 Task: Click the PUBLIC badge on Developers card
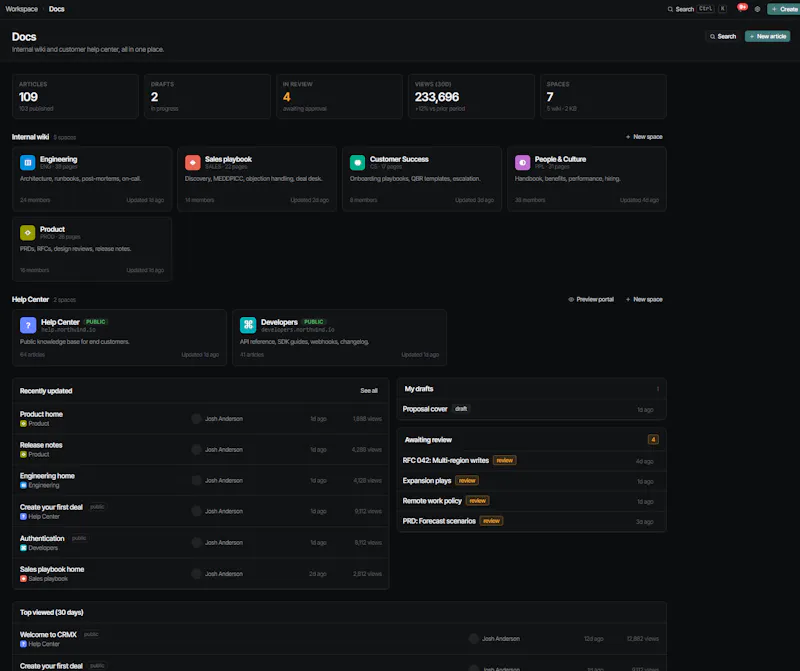tap(314, 322)
